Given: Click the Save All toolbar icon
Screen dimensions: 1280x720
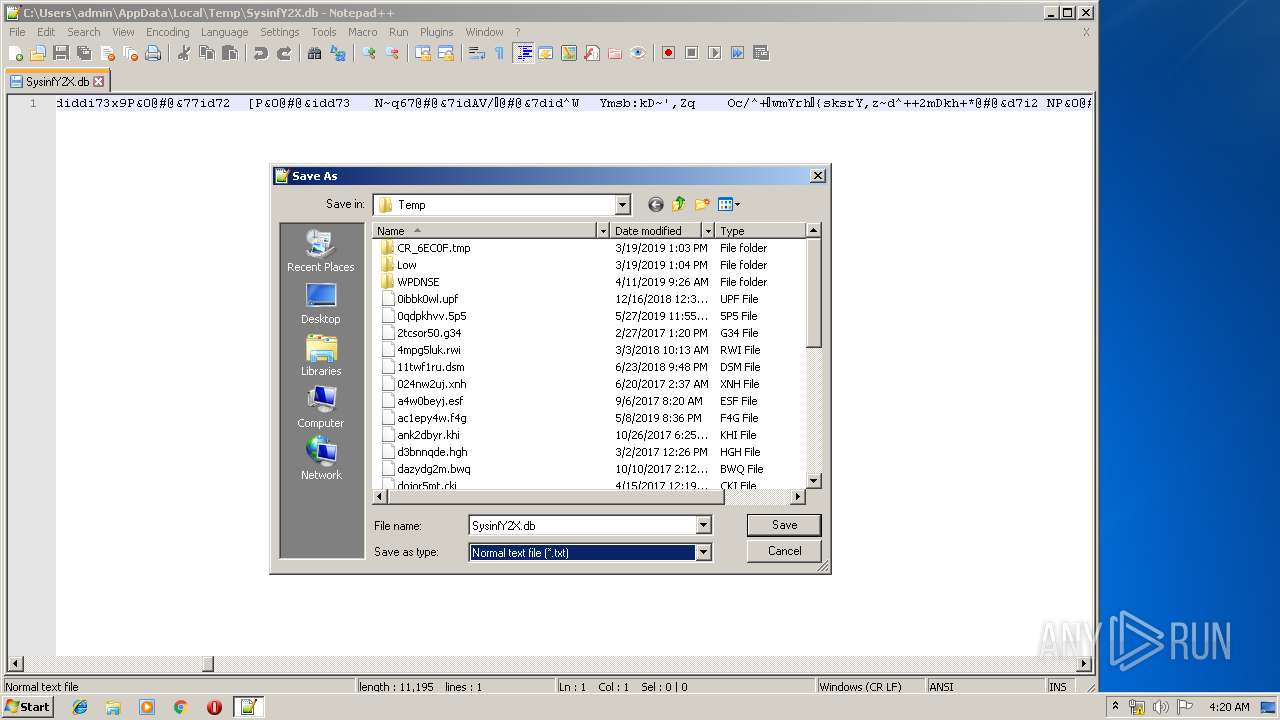Looking at the screenshot, I should [84, 53].
